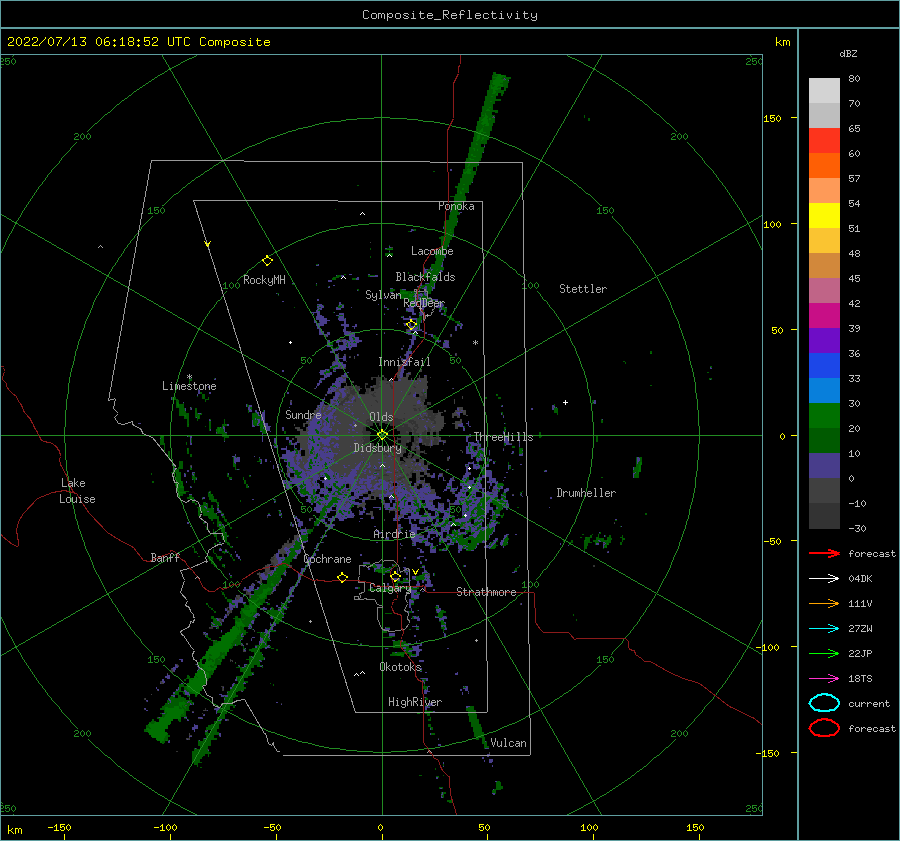
Task: Click the Vulcan label
Action: (x=509, y=743)
